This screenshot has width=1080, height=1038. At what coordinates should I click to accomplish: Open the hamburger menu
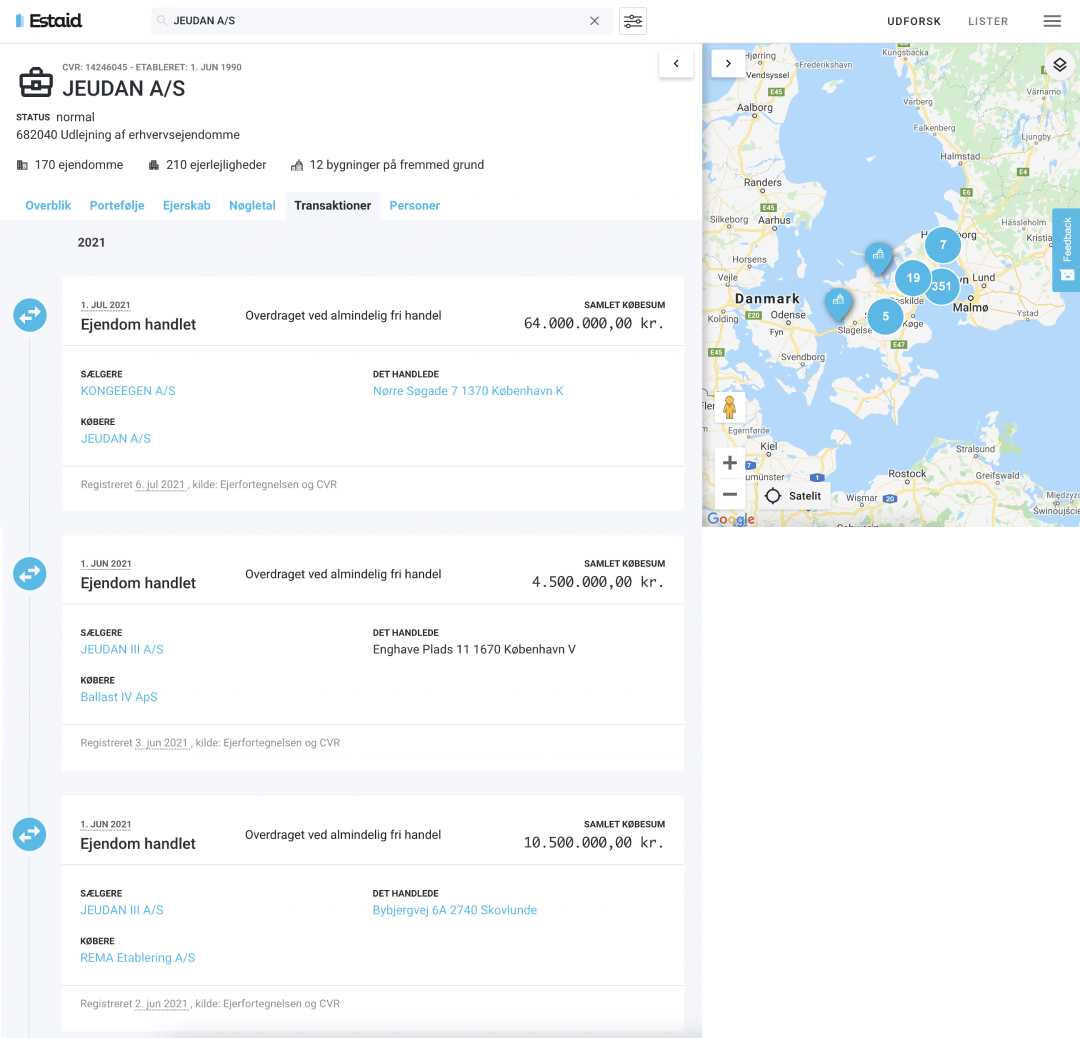point(1052,21)
